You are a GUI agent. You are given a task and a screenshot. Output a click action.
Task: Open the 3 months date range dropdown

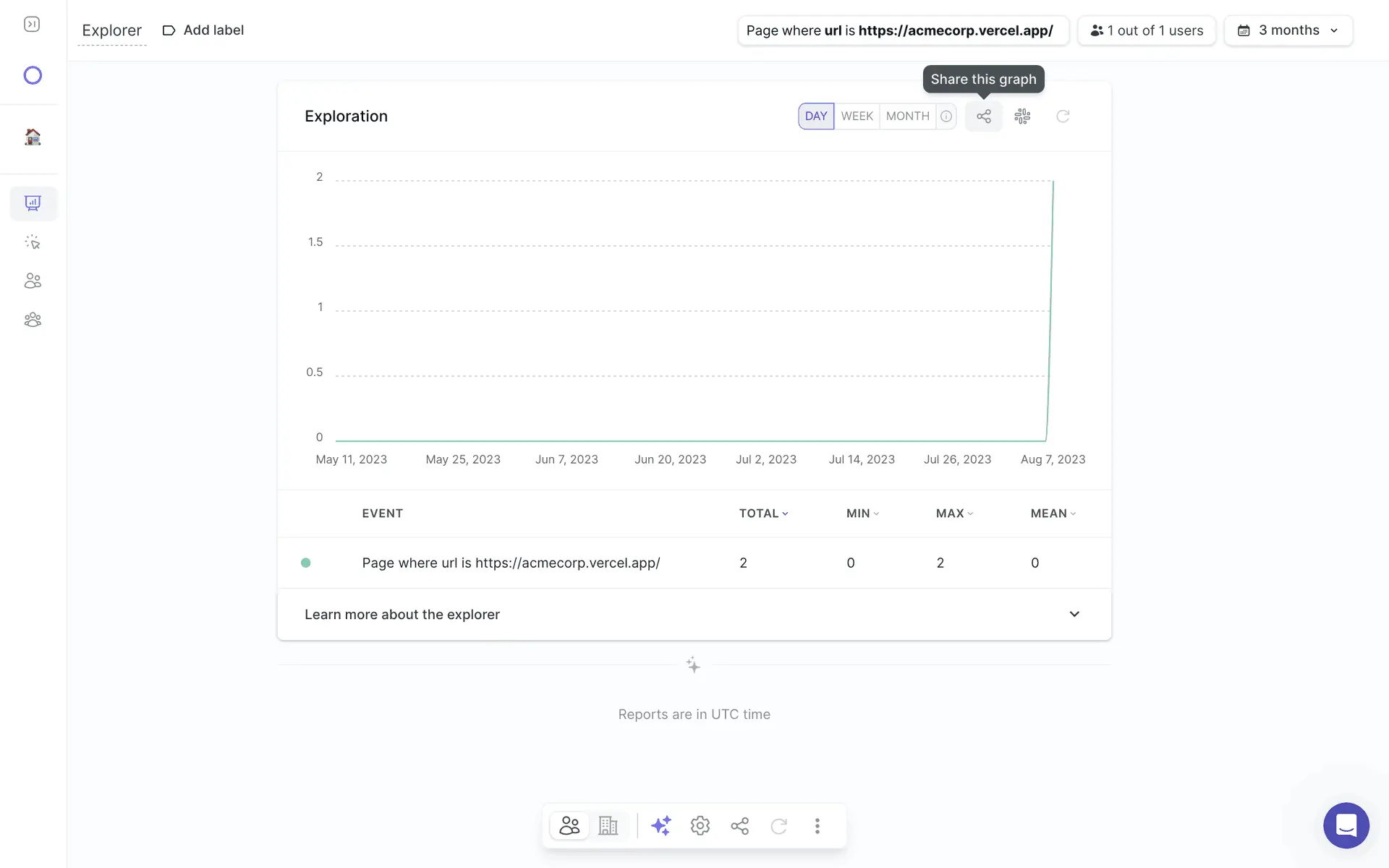pos(1288,30)
